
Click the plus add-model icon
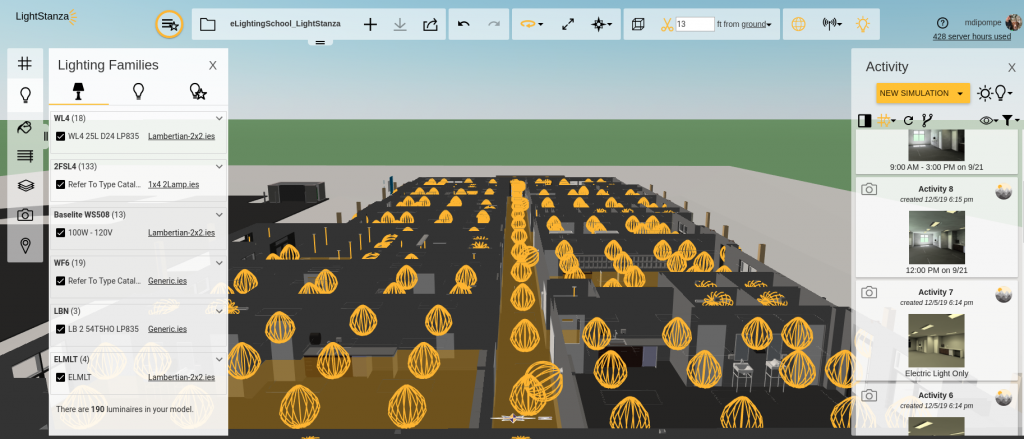[x=370, y=24]
